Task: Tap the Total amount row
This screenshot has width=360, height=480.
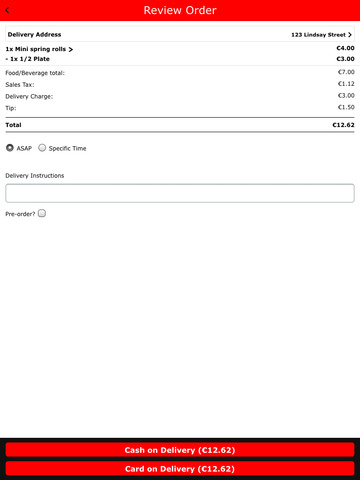Action: click(x=180, y=125)
